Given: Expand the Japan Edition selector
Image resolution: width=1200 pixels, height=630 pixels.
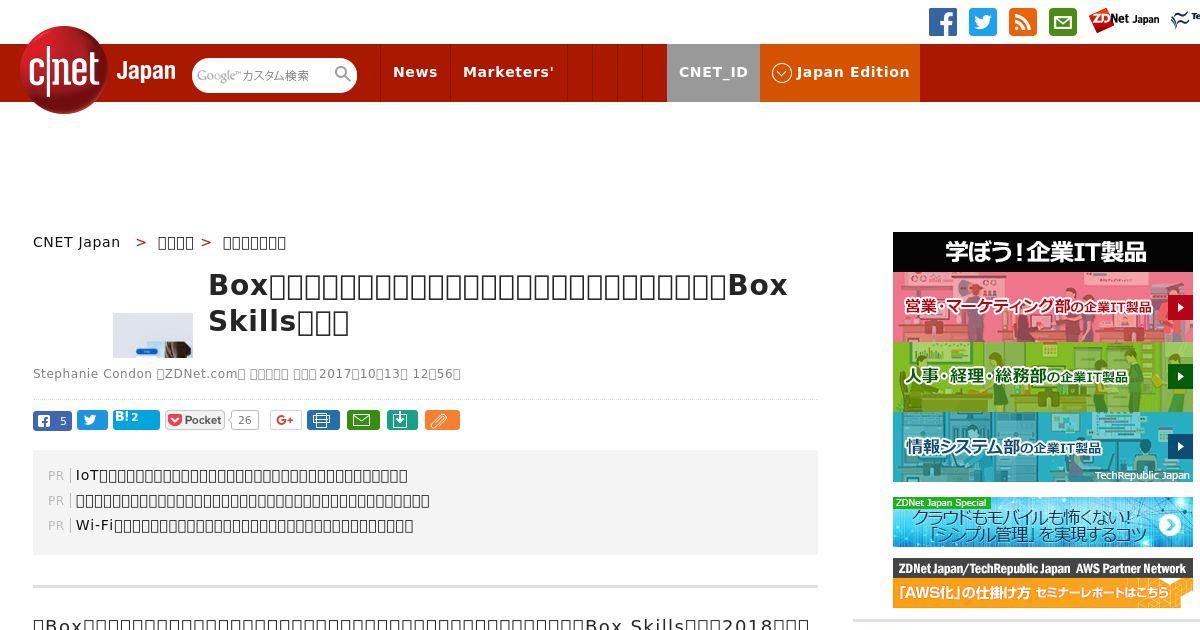Looking at the screenshot, I should 840,73.
